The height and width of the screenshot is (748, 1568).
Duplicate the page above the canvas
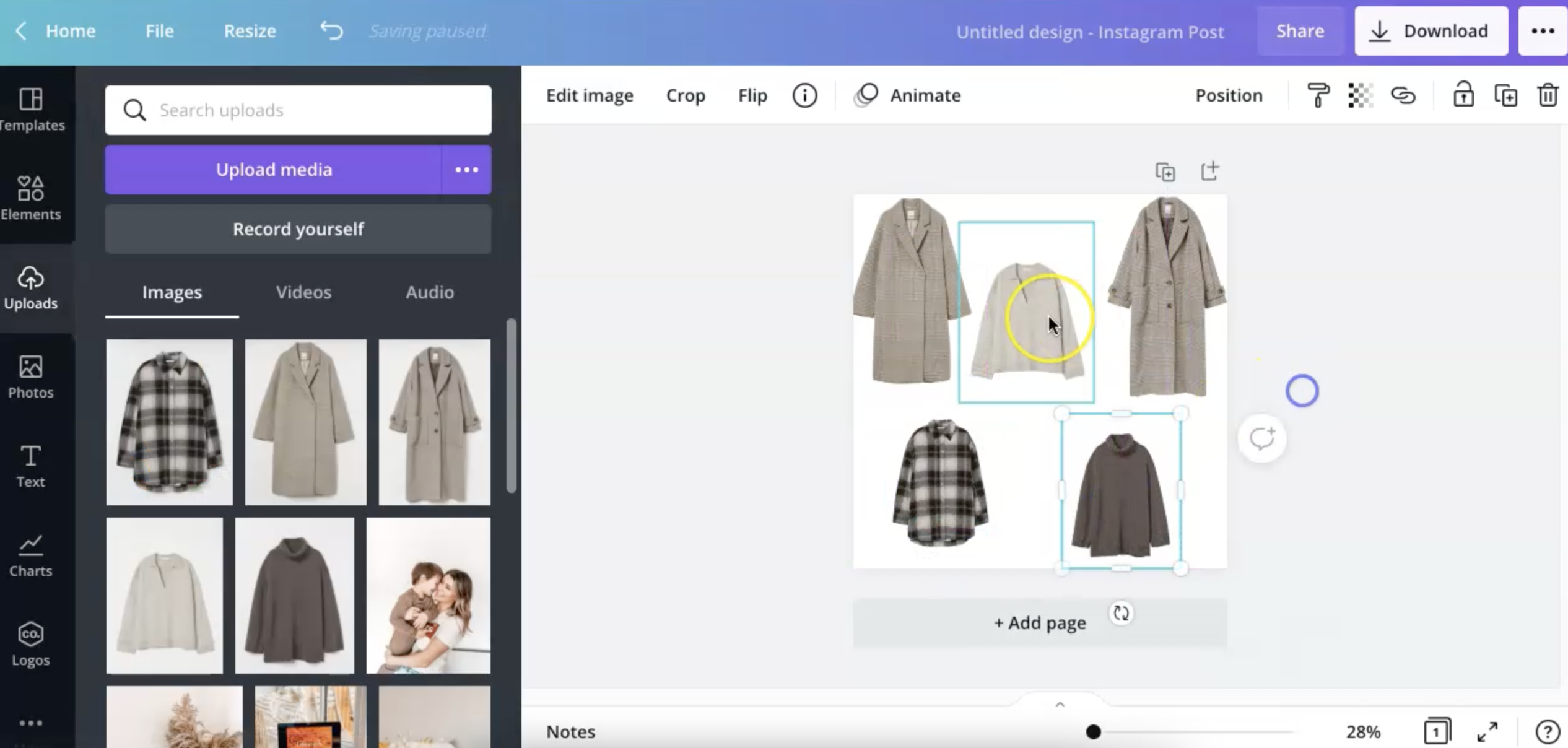coord(1165,172)
